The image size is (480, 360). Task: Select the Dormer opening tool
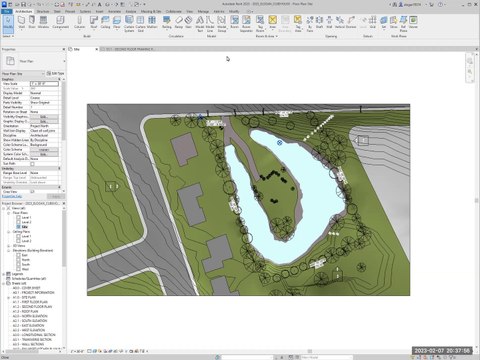pos(351,22)
